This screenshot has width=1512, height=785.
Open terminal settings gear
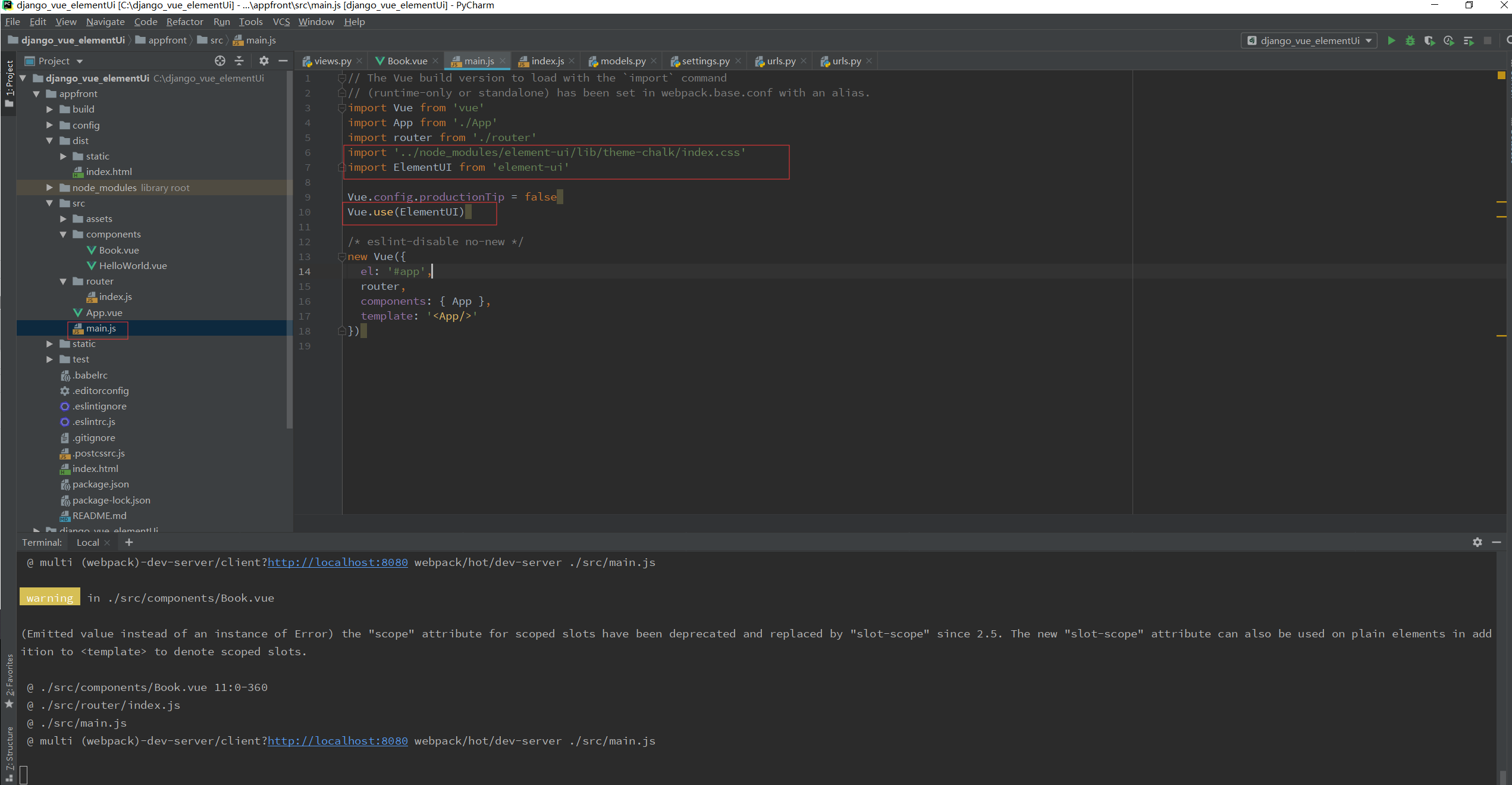pyautogui.click(x=1478, y=542)
